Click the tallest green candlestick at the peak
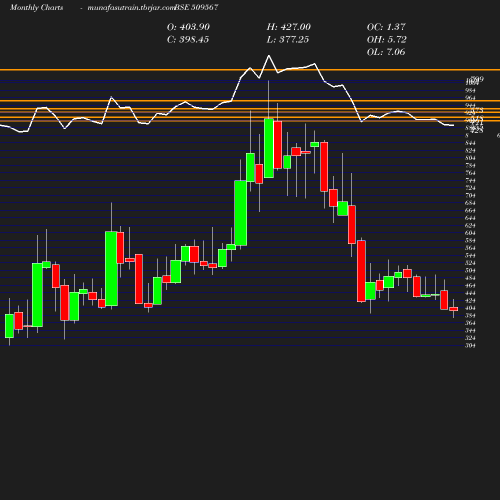 coord(269,148)
